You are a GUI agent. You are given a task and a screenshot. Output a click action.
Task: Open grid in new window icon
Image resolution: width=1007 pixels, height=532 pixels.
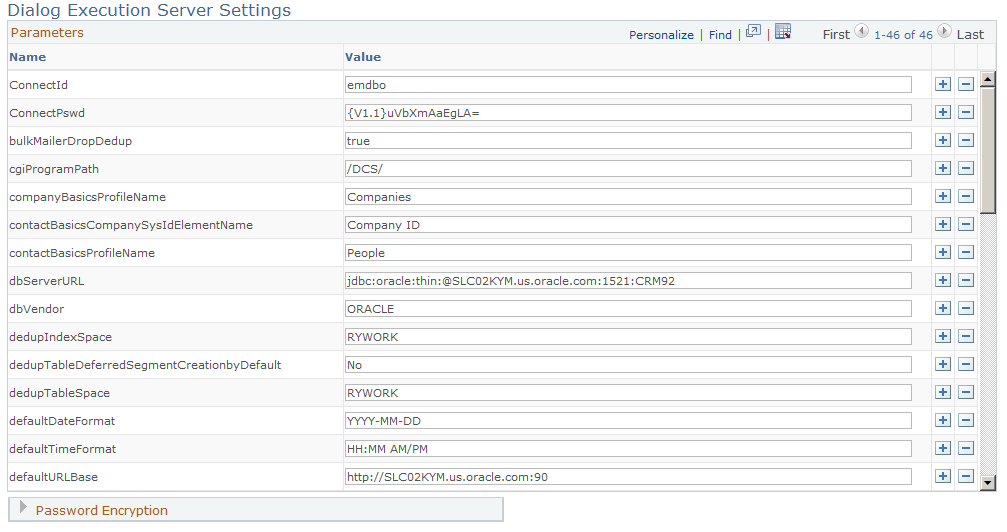[x=753, y=31]
